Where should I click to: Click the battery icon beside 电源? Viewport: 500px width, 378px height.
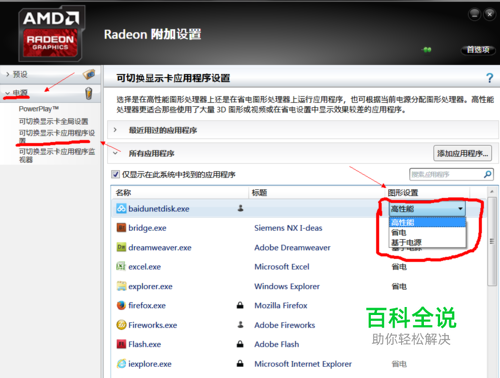tap(89, 93)
